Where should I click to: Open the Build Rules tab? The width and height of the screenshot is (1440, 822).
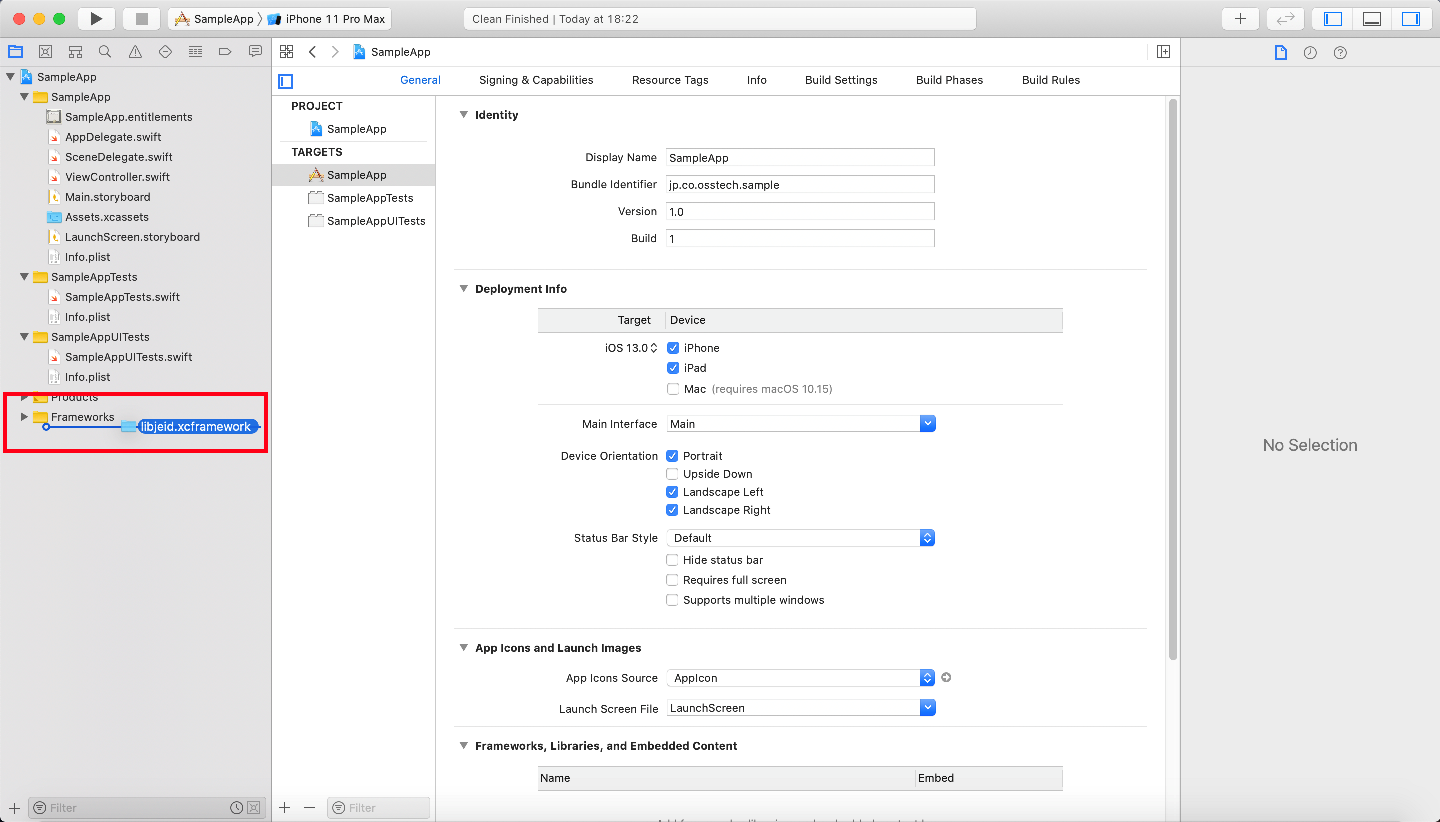(x=1051, y=80)
